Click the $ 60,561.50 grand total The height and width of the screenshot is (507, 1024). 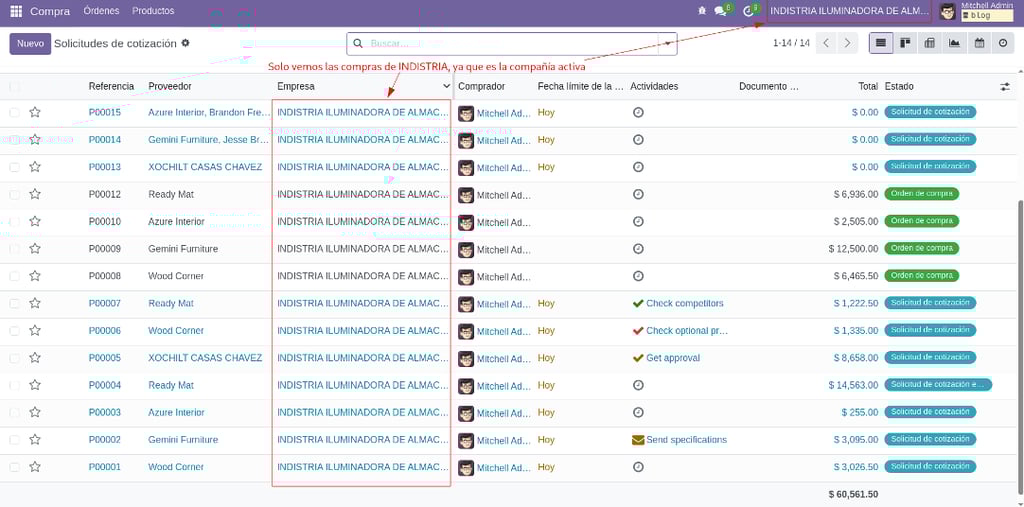[x=854, y=494]
